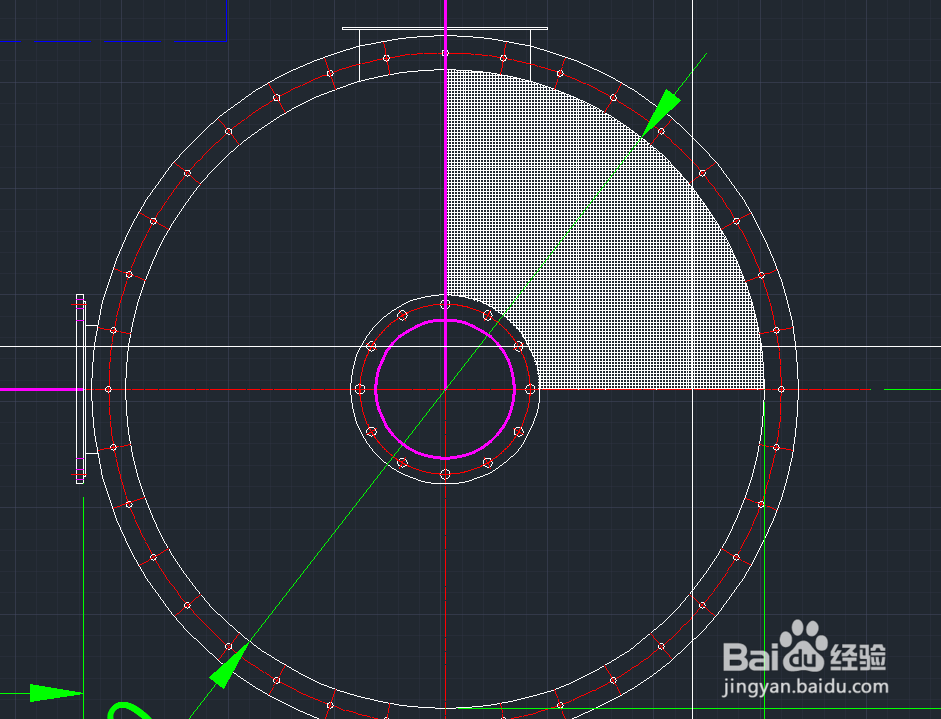941x719 pixels.
Task: Select the green diagonal dimension line
Action: [x=445, y=389]
